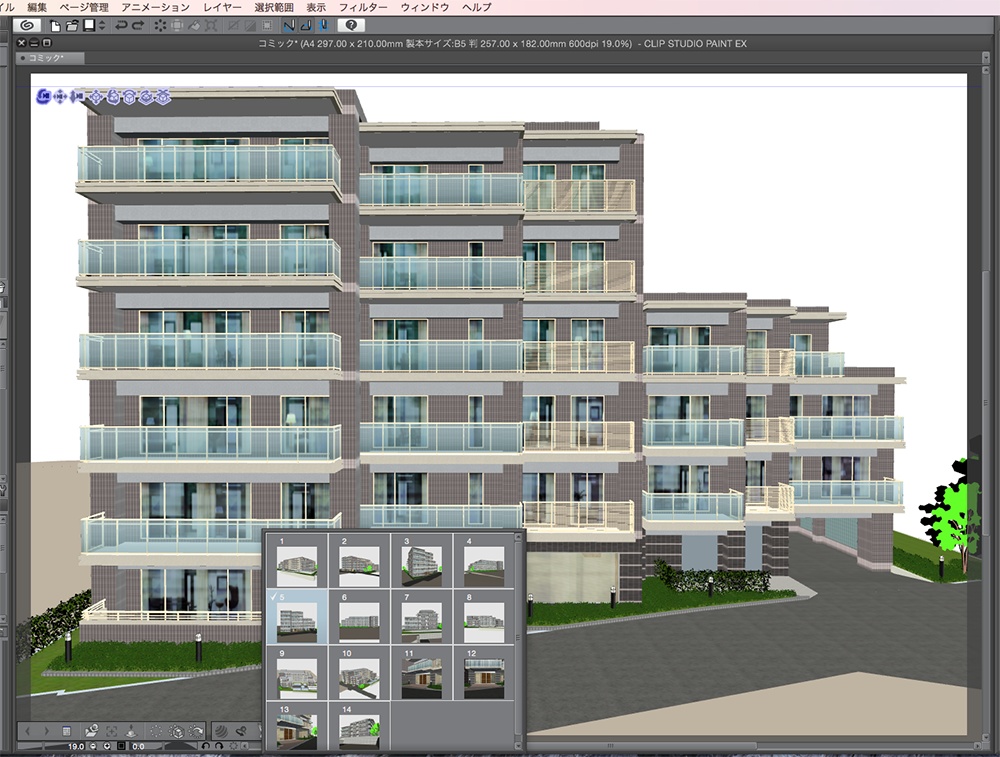
Task: Open the ヘルプ menu
Action: (x=476, y=7)
